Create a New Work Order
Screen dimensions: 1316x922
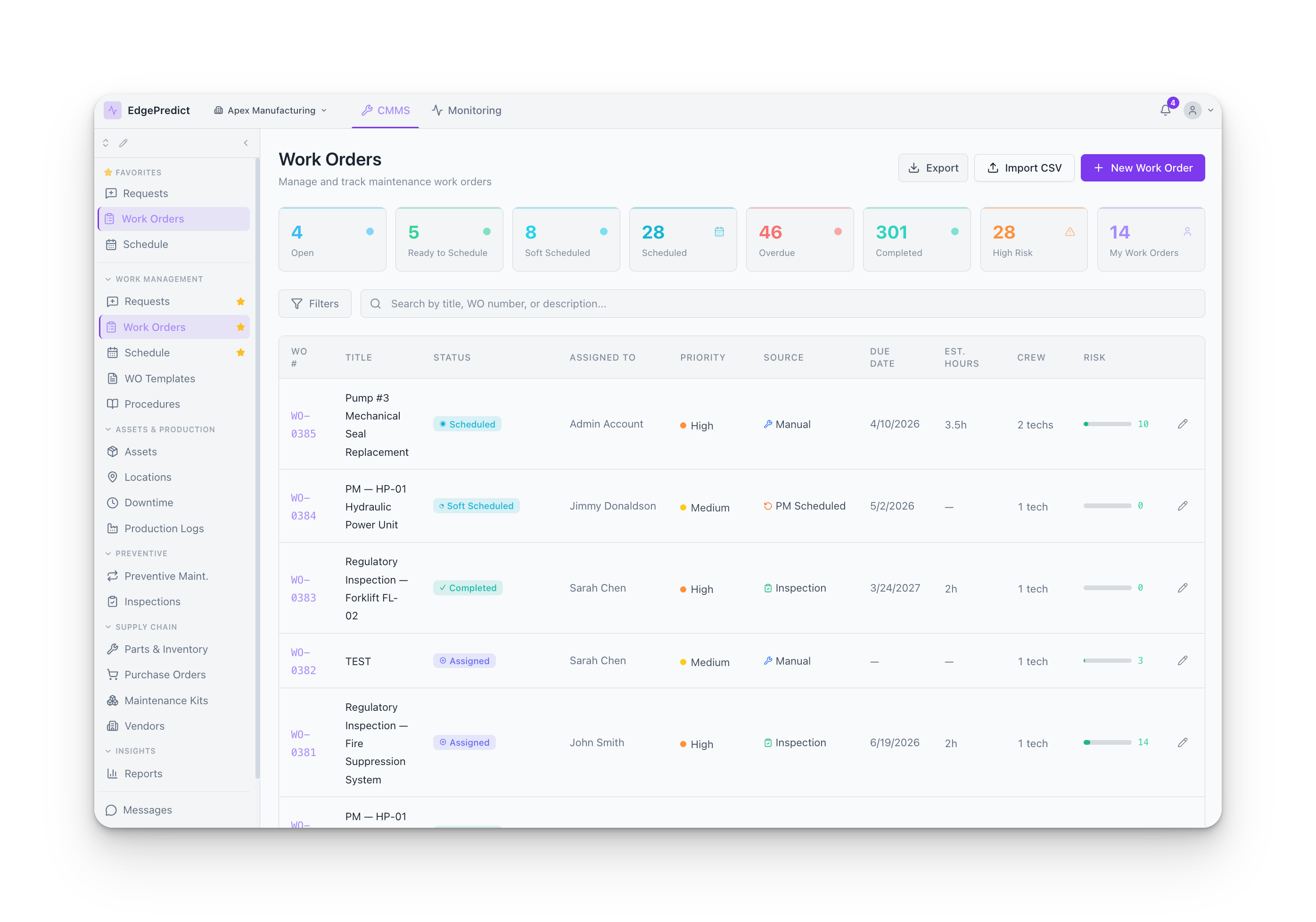[x=1143, y=167]
